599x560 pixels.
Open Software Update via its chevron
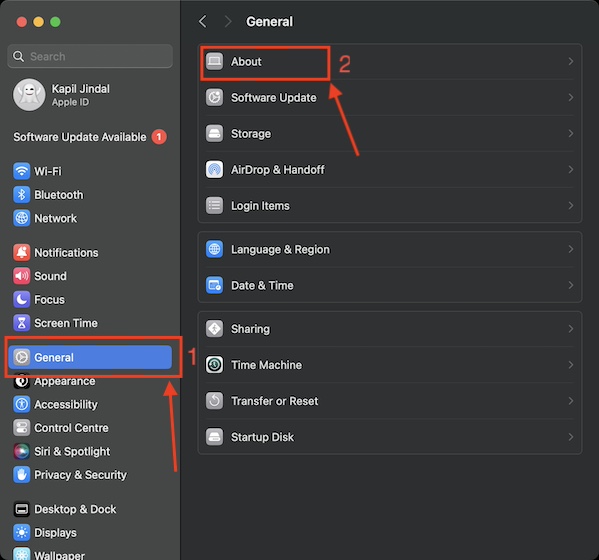(x=570, y=97)
